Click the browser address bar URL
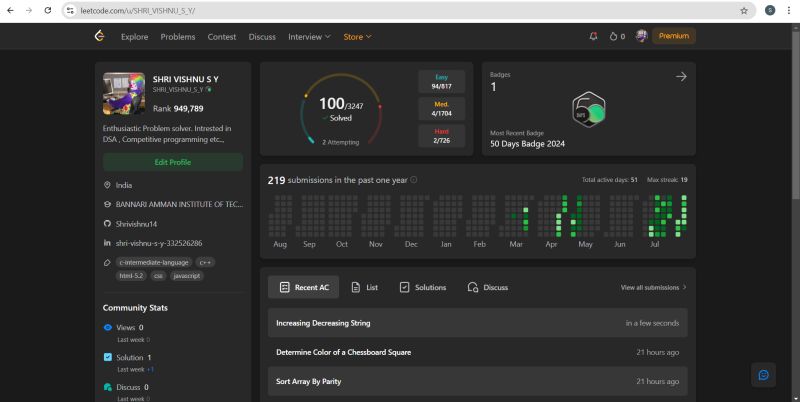 [x=138, y=10]
